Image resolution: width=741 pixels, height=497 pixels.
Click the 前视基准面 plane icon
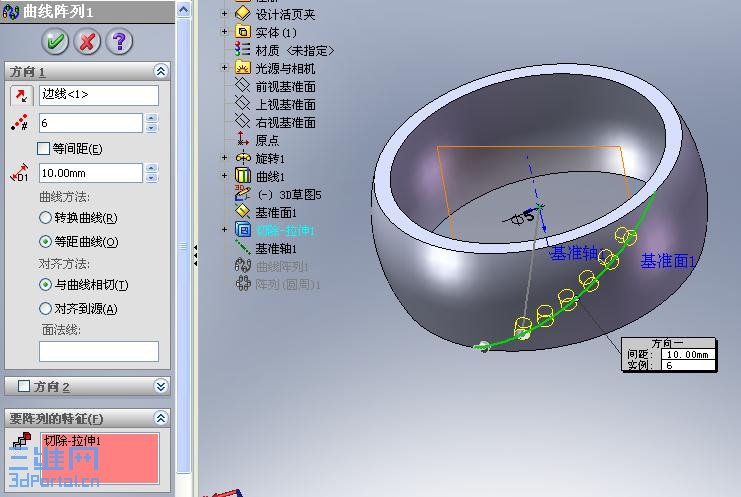click(242, 86)
